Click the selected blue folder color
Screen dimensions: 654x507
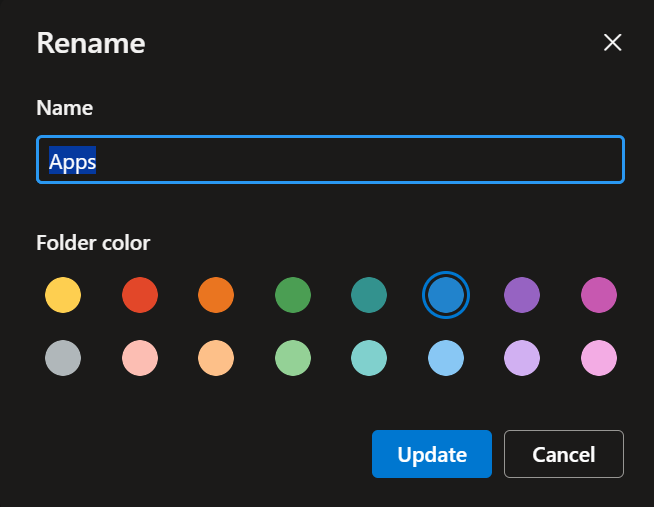tap(446, 295)
